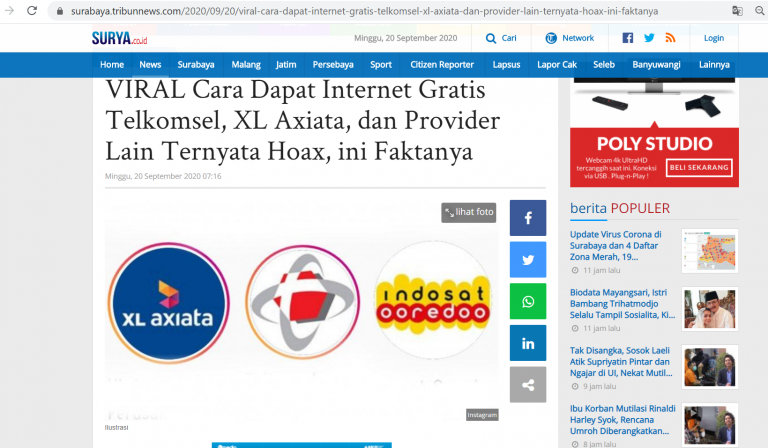
Task: Visit the Facebook page icon in header
Action: pyautogui.click(x=627, y=38)
